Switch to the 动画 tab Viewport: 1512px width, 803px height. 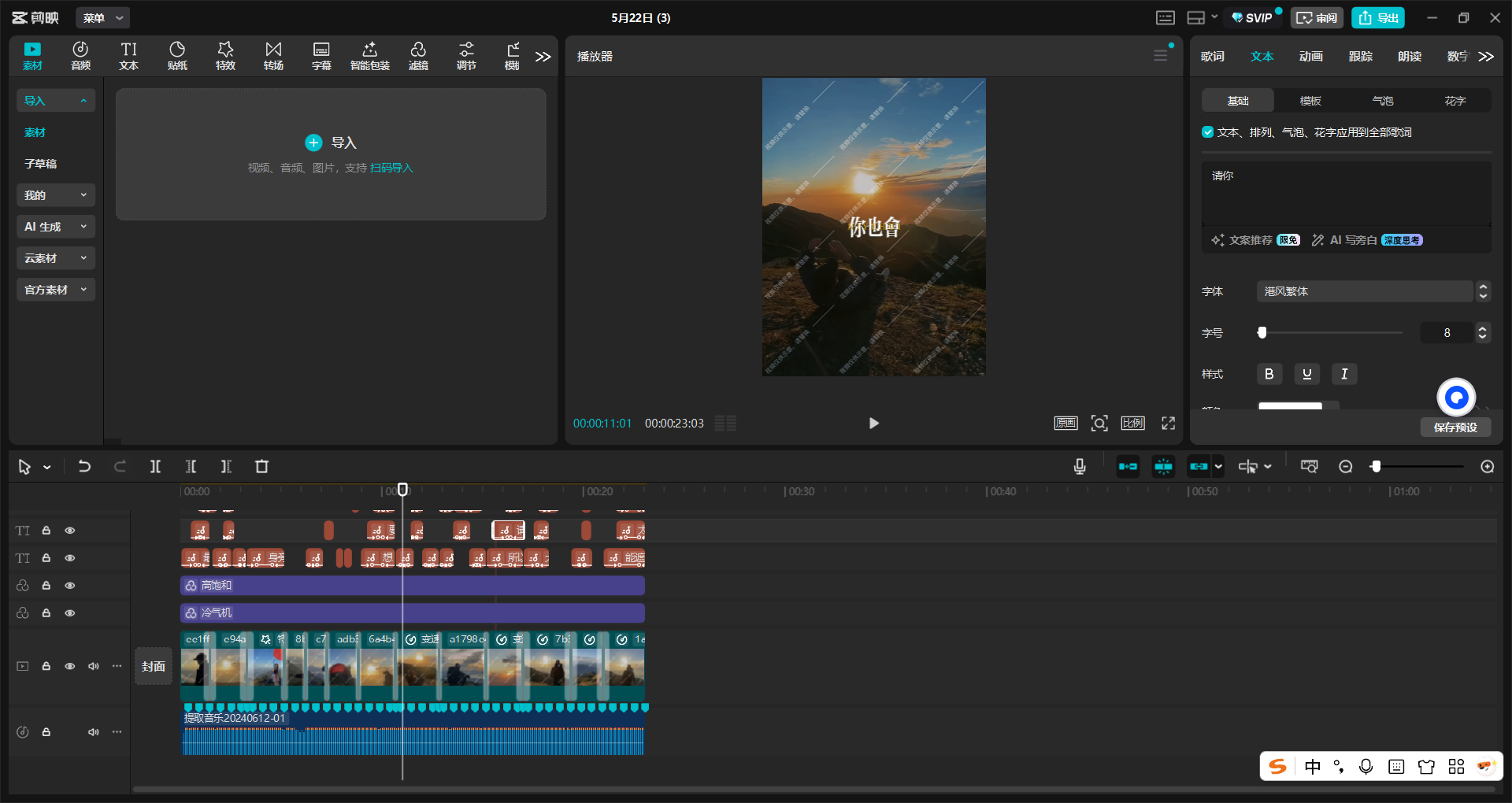(1310, 57)
